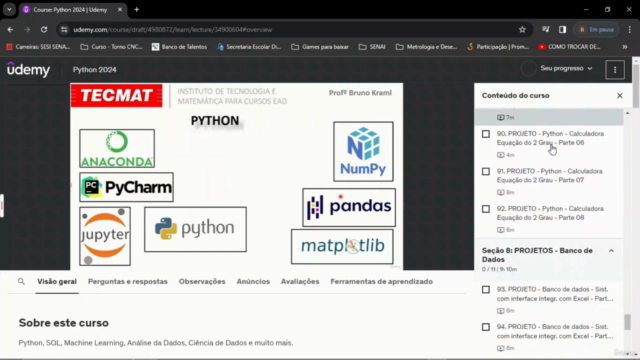The height and width of the screenshot is (360, 640).
Task: Show more bookmarks with double chevron
Action: coord(624,47)
